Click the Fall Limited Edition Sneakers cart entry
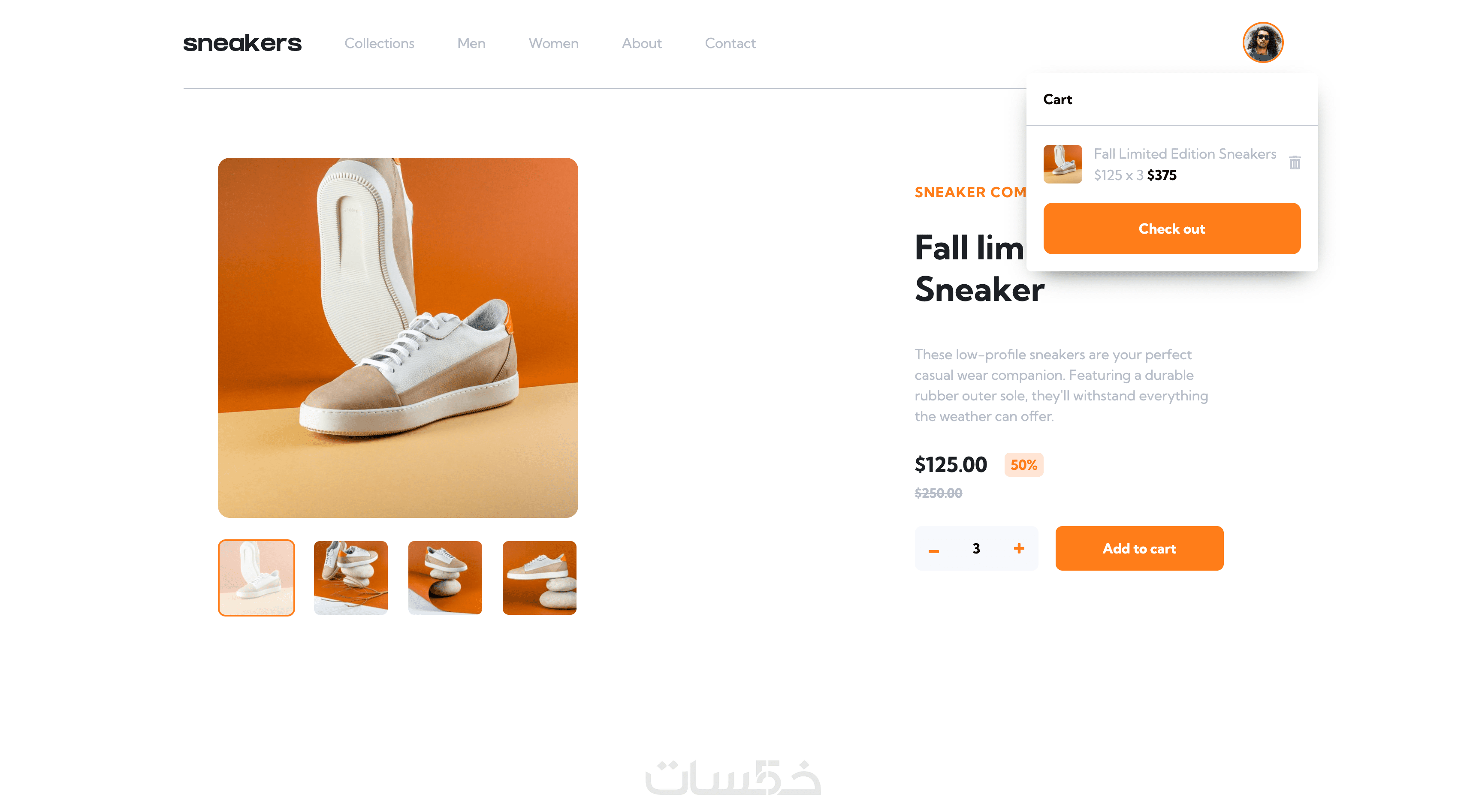This screenshot has height=812, width=1467. tap(1184, 153)
